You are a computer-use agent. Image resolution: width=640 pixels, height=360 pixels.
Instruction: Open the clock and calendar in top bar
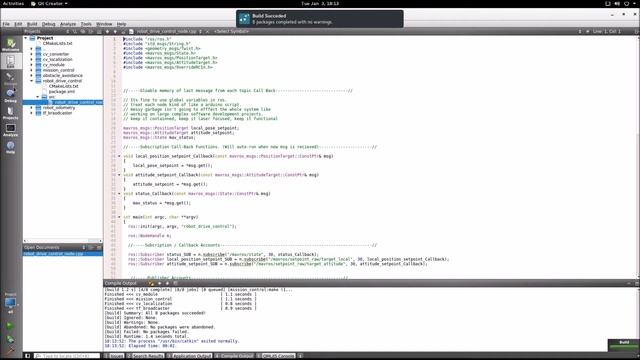[320, 4]
